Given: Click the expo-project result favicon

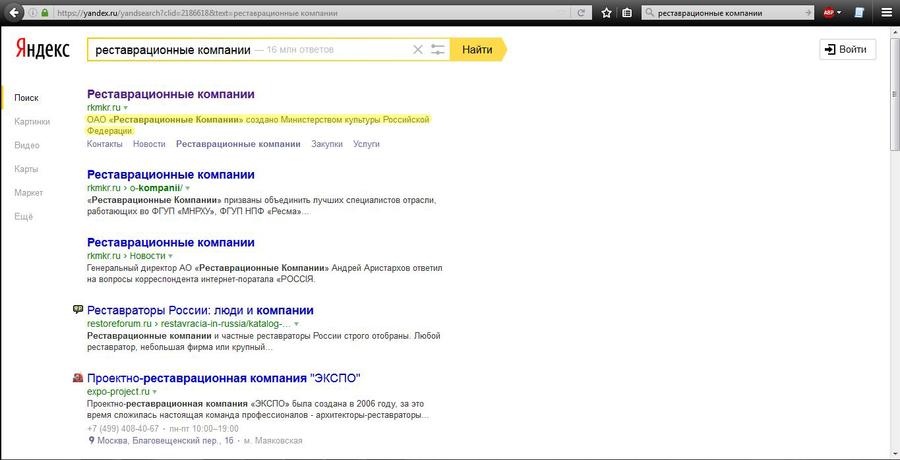Looking at the screenshot, I should click(78, 377).
